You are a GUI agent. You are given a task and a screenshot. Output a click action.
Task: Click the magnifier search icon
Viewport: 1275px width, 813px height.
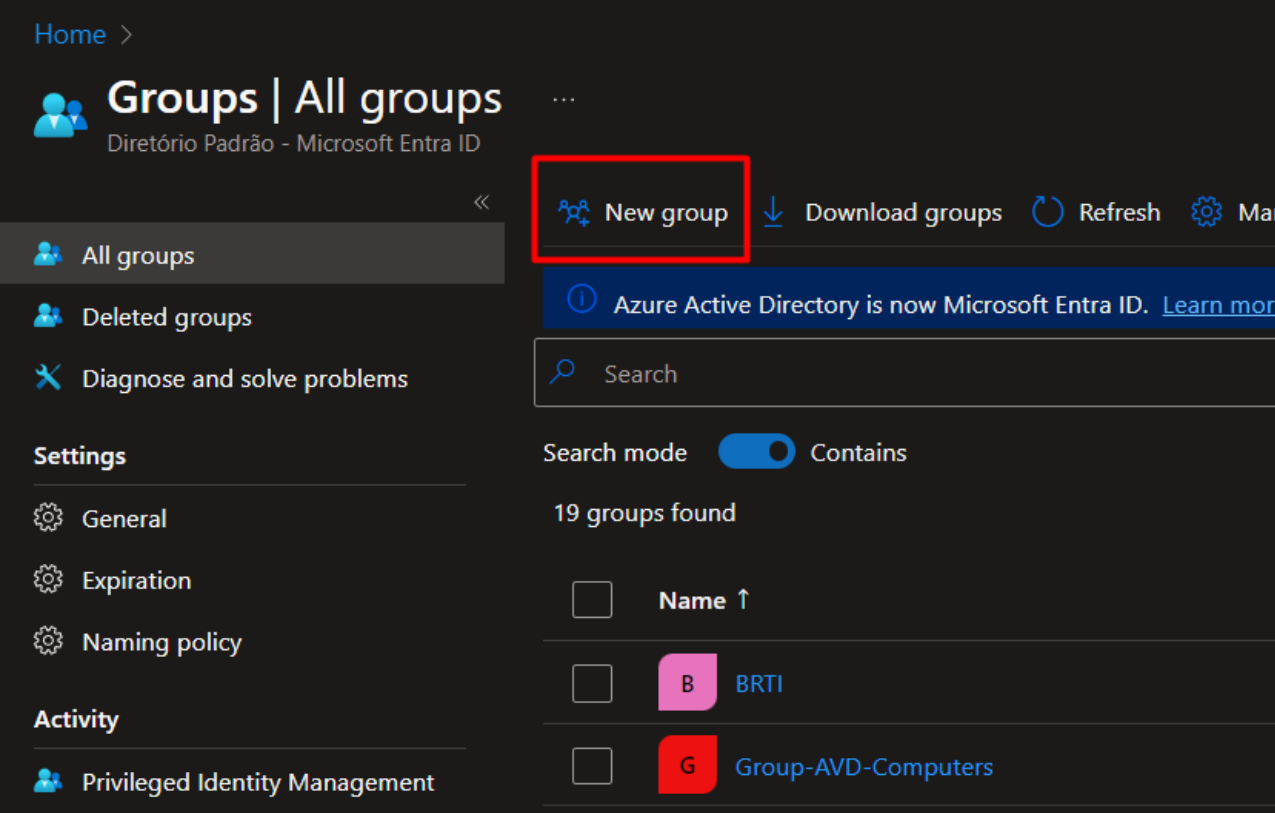pyautogui.click(x=563, y=371)
